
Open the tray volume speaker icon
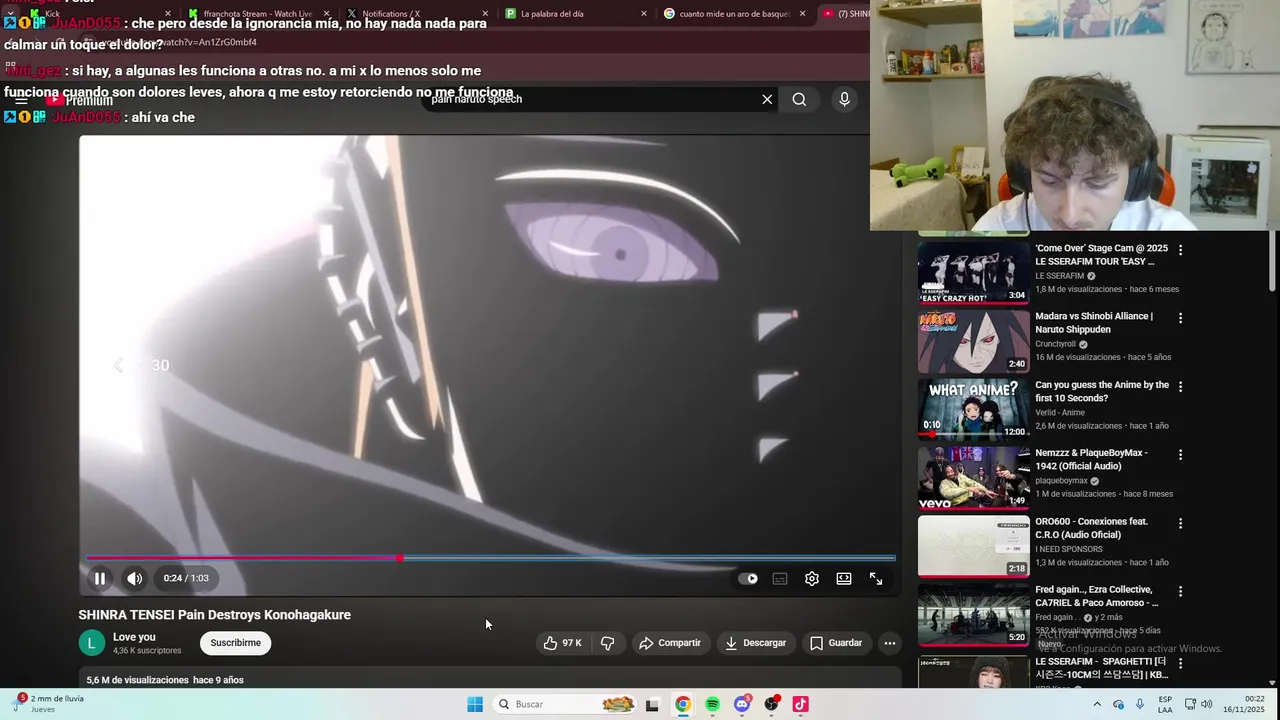(1206, 704)
